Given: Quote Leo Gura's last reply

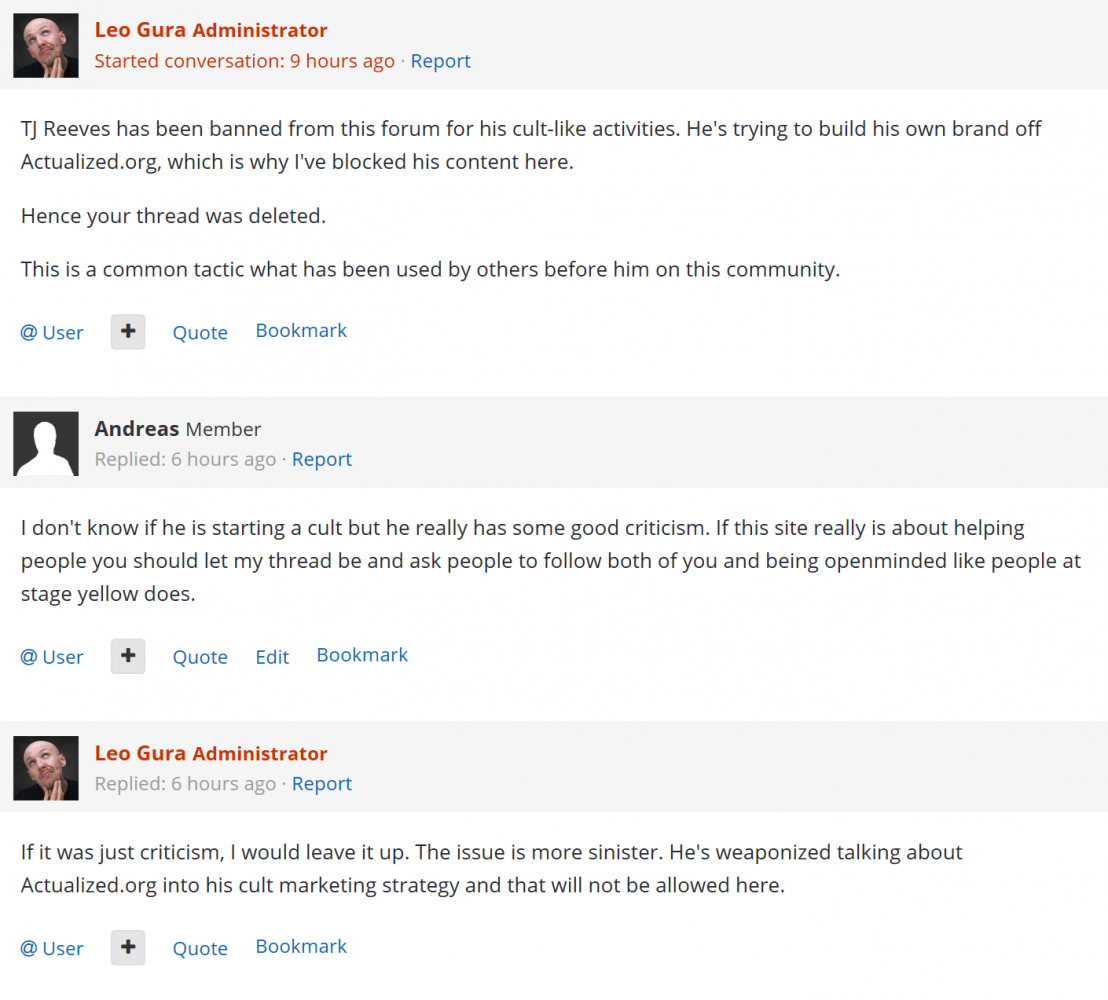Looking at the screenshot, I should (x=200, y=949).
